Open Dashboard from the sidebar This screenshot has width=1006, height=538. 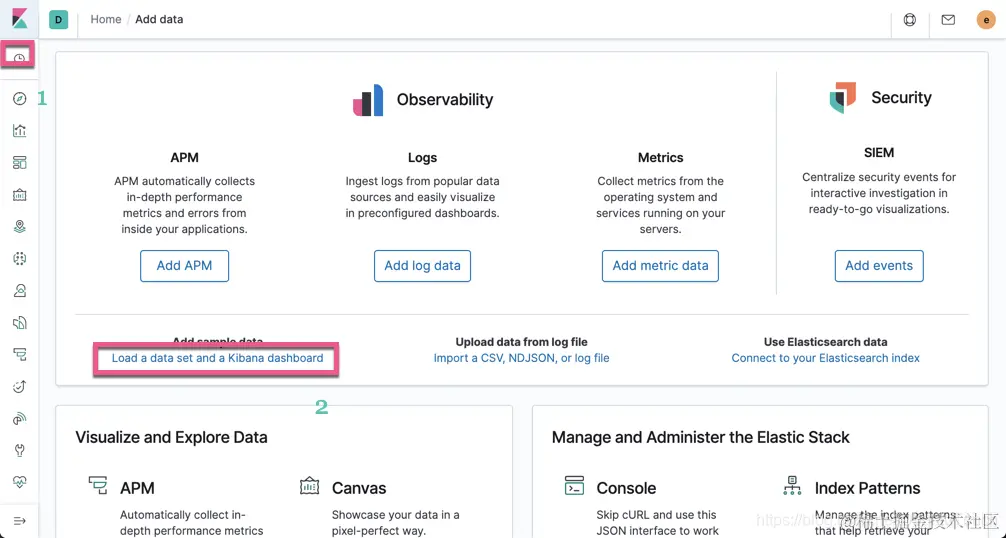point(19,163)
